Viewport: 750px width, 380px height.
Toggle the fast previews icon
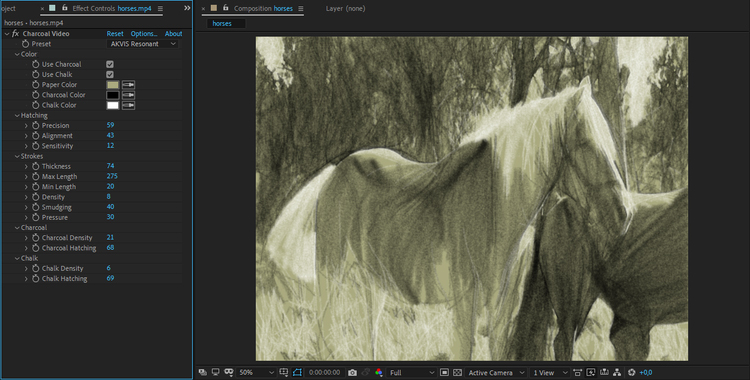point(591,372)
